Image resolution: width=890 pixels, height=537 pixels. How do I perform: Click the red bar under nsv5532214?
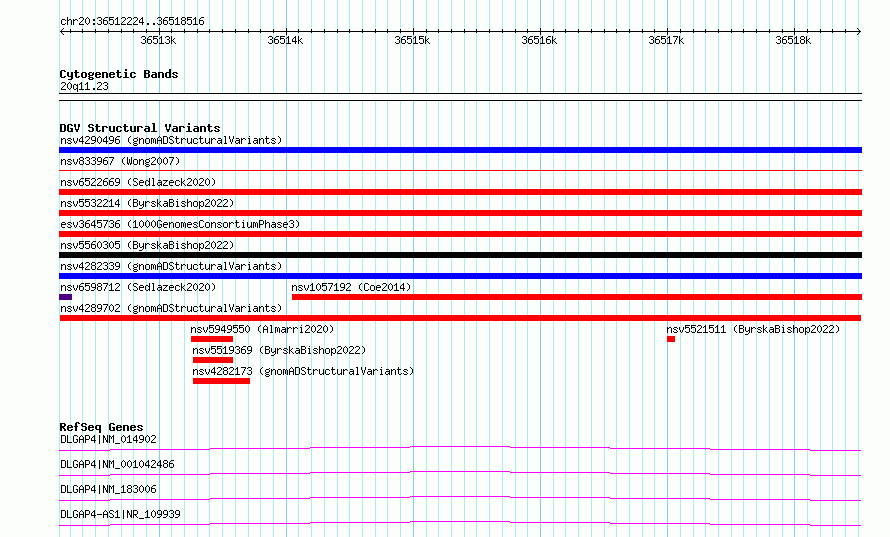(x=460, y=213)
